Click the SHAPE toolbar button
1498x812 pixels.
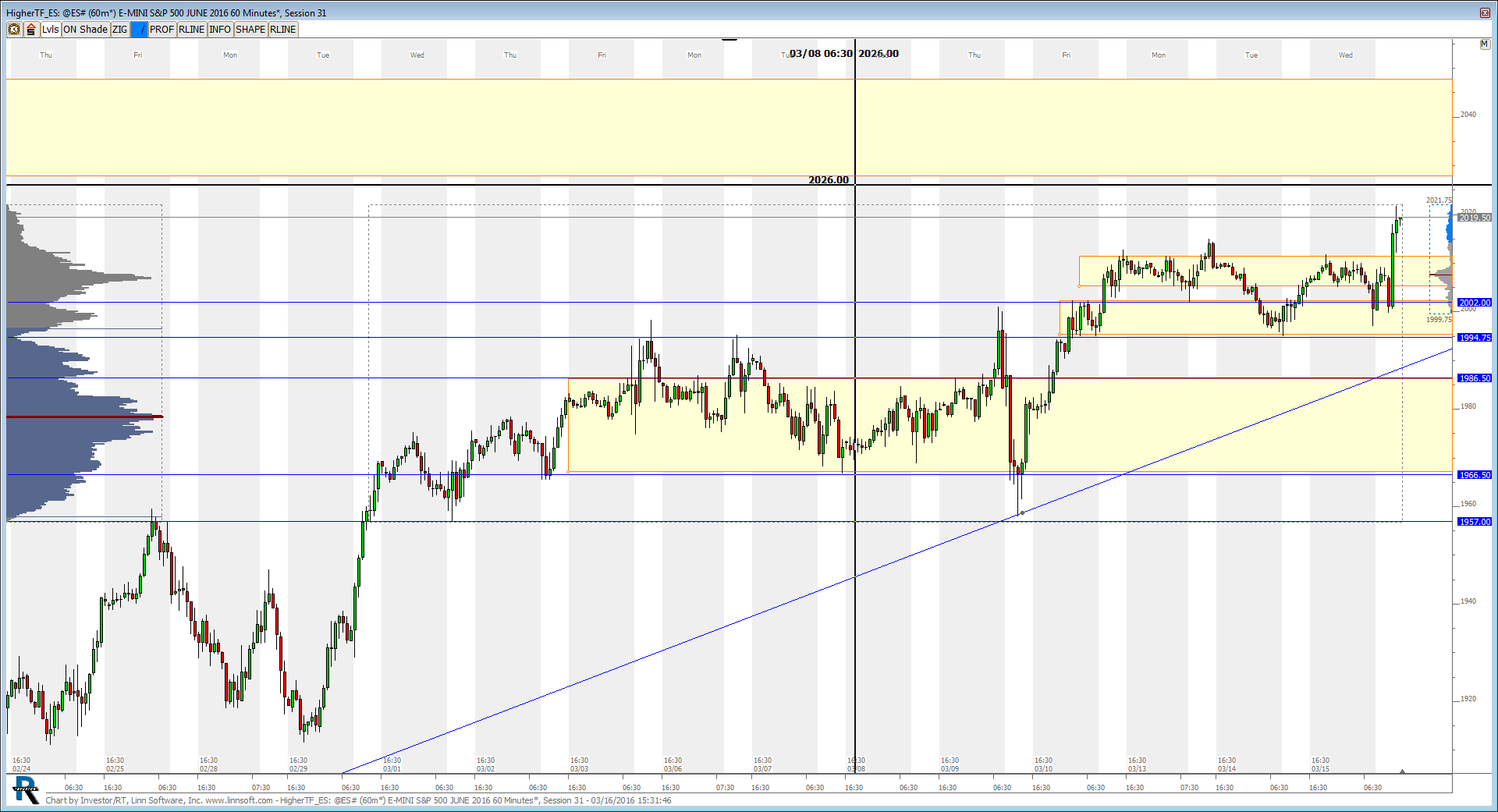[x=250, y=30]
